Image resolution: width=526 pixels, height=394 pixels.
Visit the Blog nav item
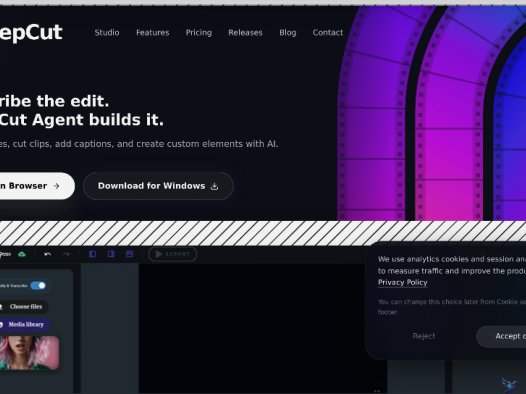click(x=288, y=33)
